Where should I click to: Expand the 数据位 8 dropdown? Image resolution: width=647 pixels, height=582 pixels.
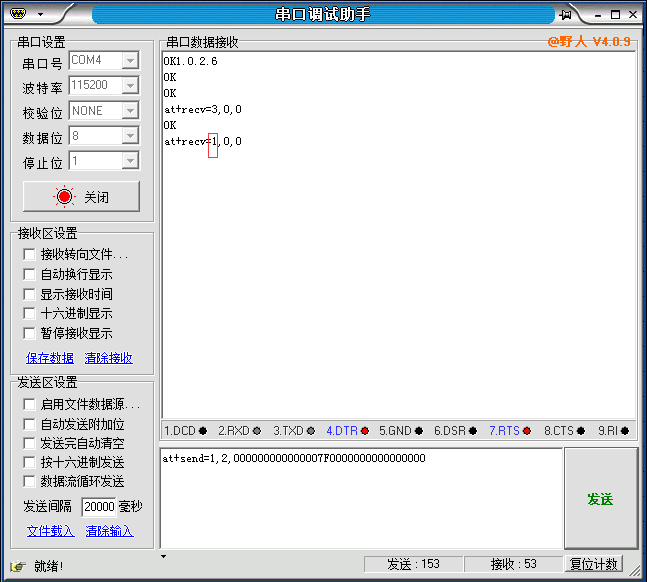[130, 135]
